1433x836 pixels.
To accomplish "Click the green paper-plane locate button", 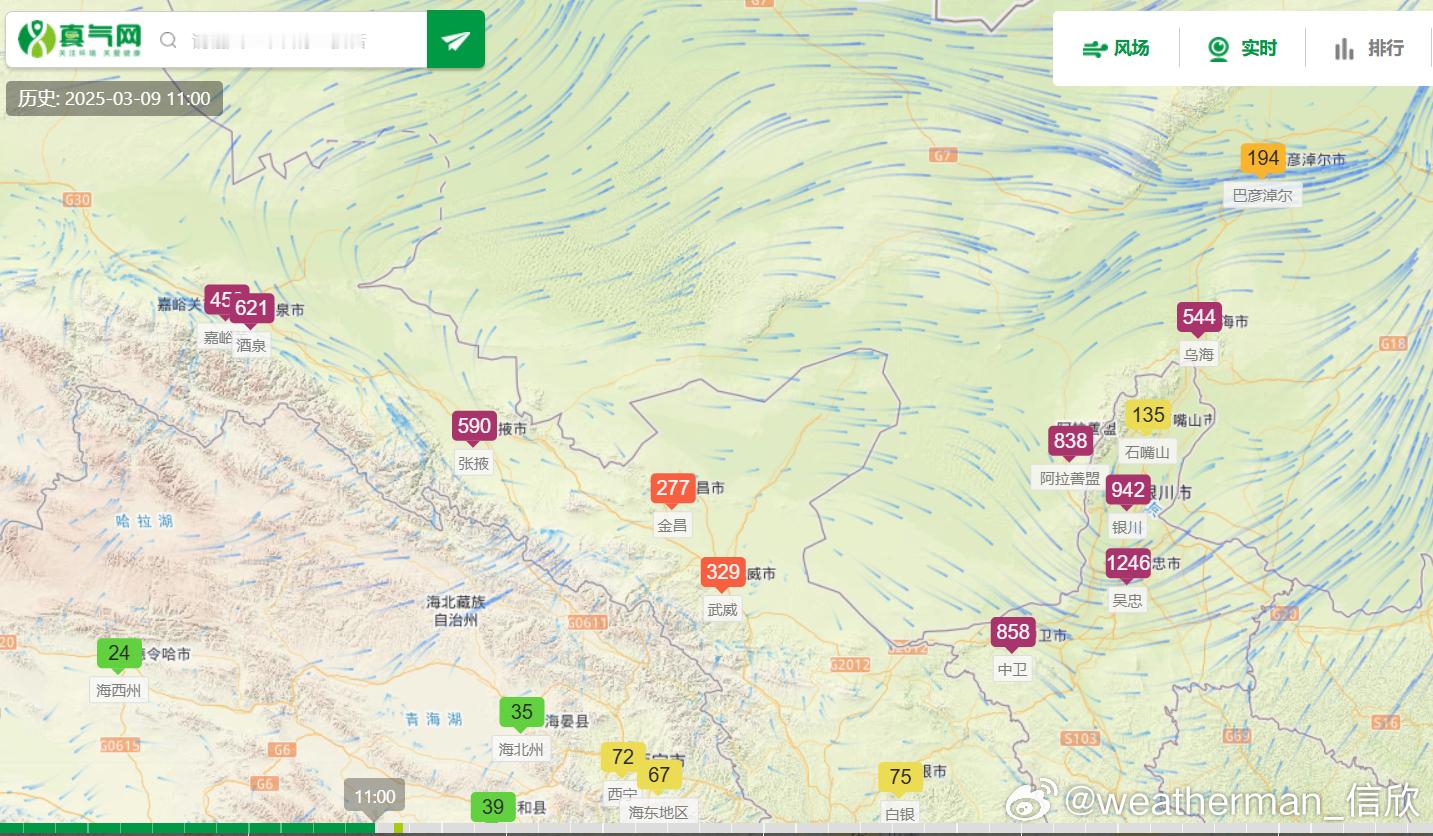I will (x=456, y=40).
